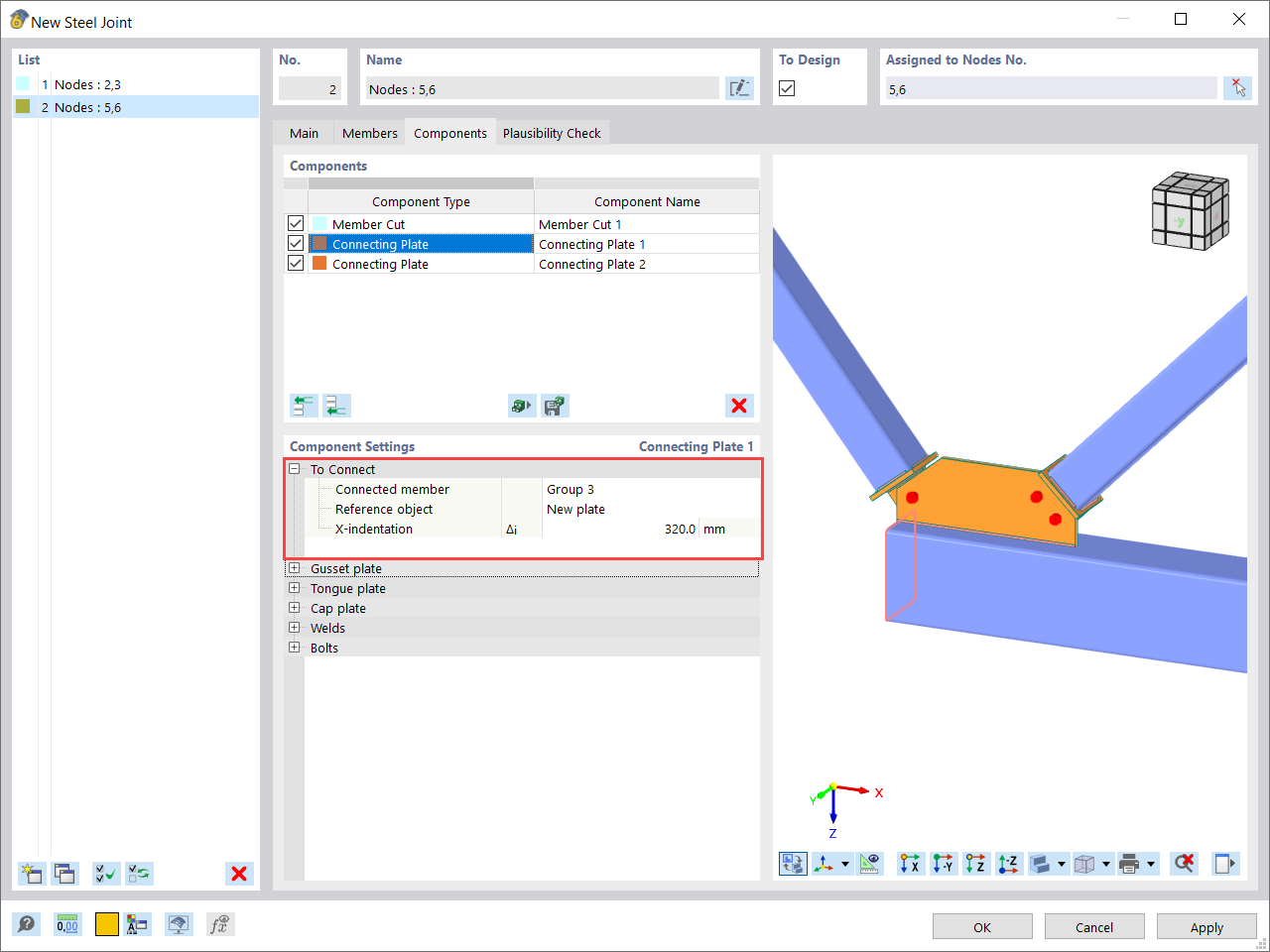Click the insert component at end icon
Viewport: 1270px width, 952px height.
click(337, 406)
